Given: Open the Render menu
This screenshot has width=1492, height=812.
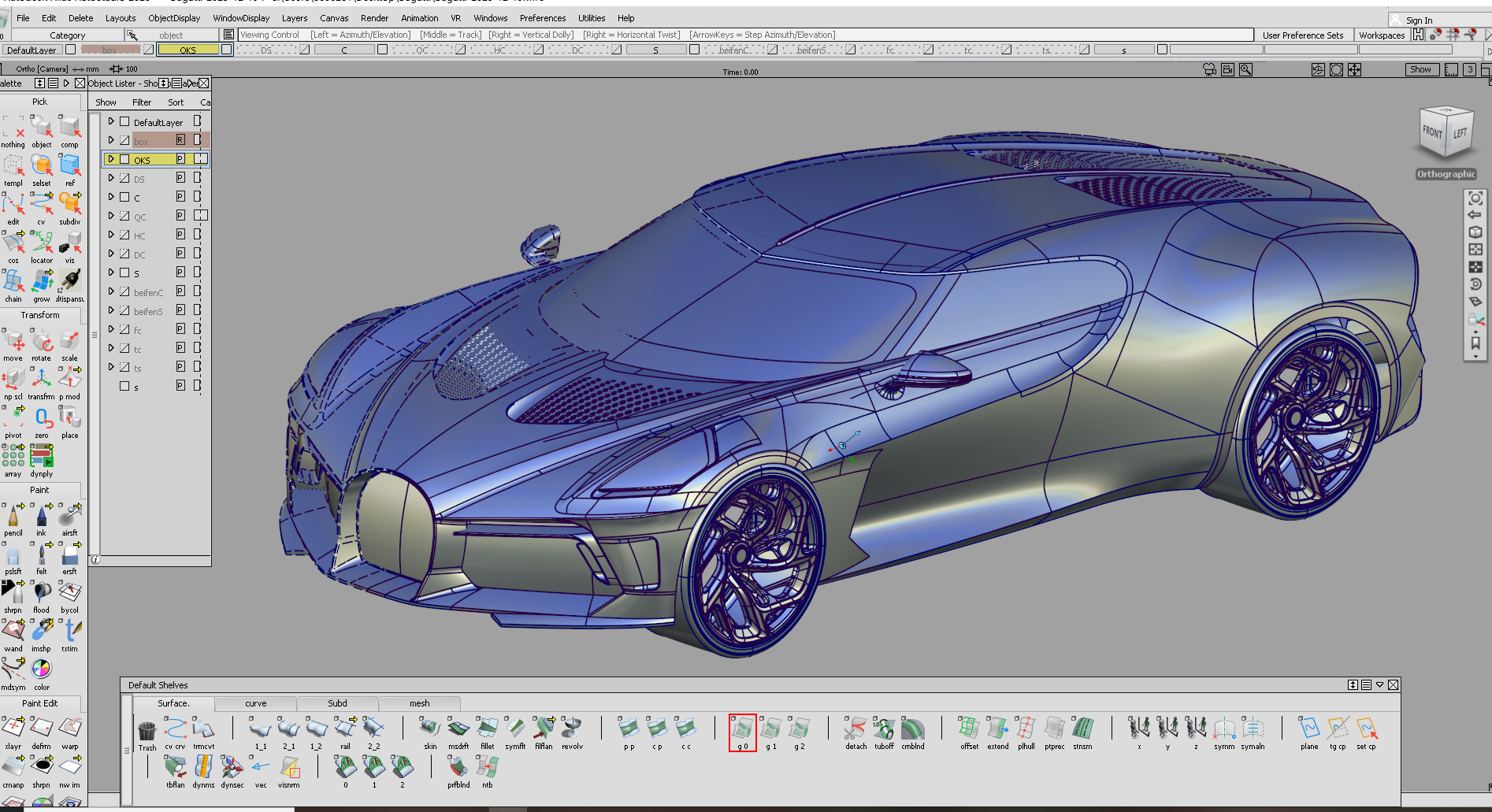Looking at the screenshot, I should [374, 17].
